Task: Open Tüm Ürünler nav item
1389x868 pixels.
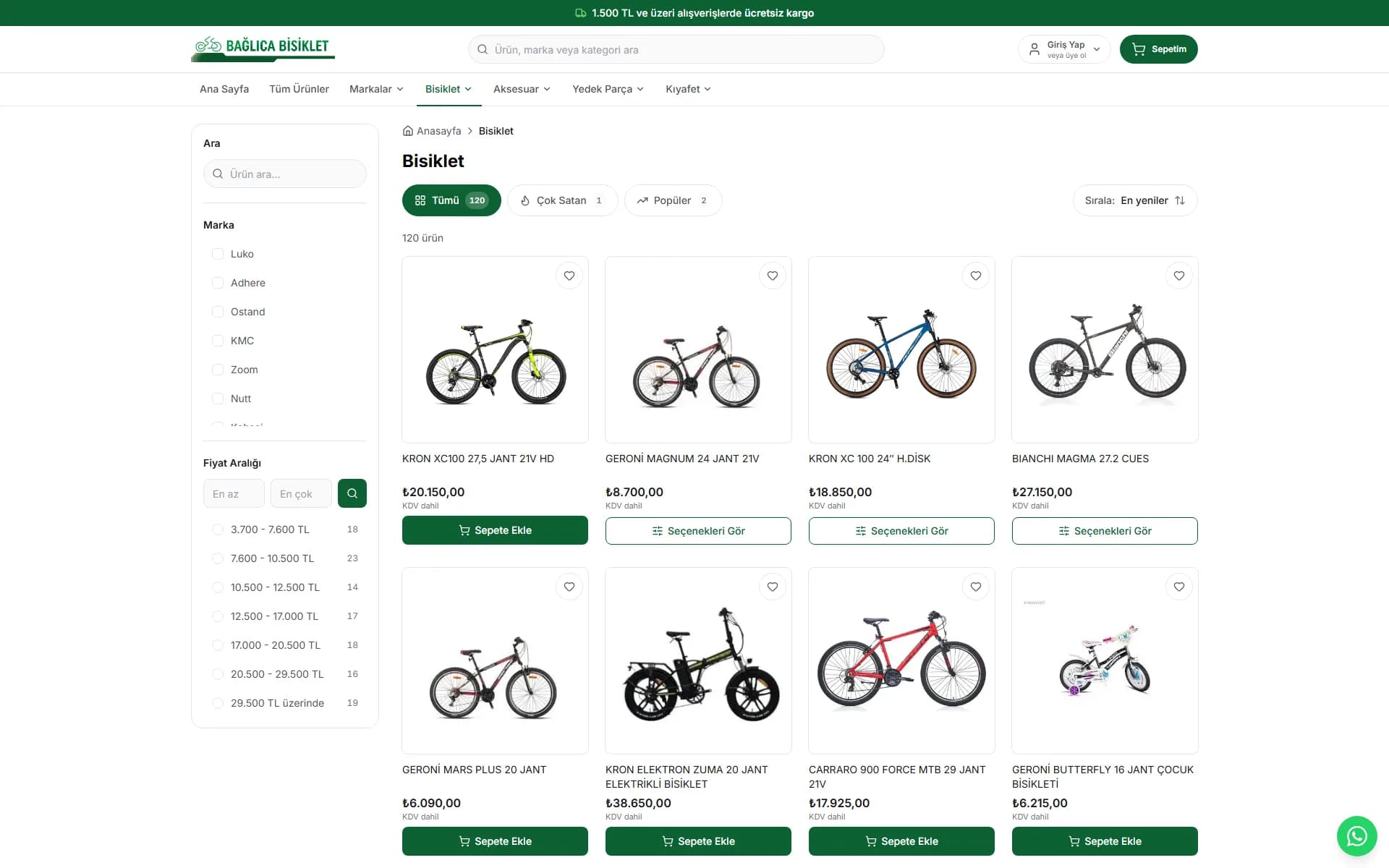Action: point(299,89)
